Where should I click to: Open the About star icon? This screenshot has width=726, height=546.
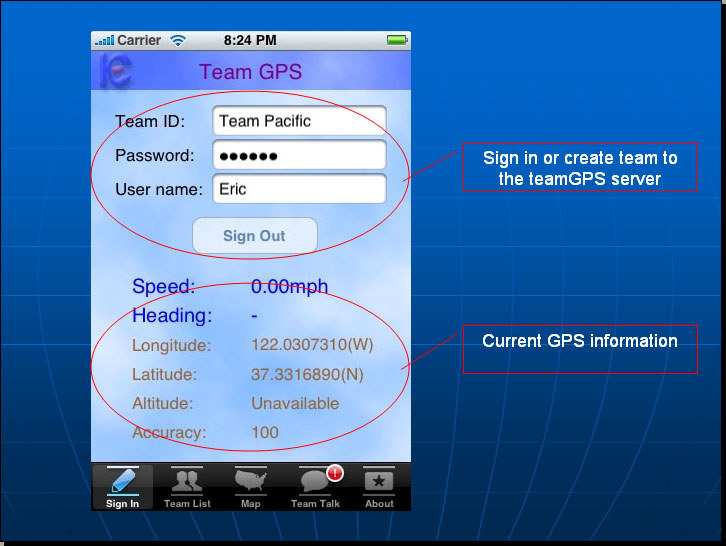click(379, 482)
